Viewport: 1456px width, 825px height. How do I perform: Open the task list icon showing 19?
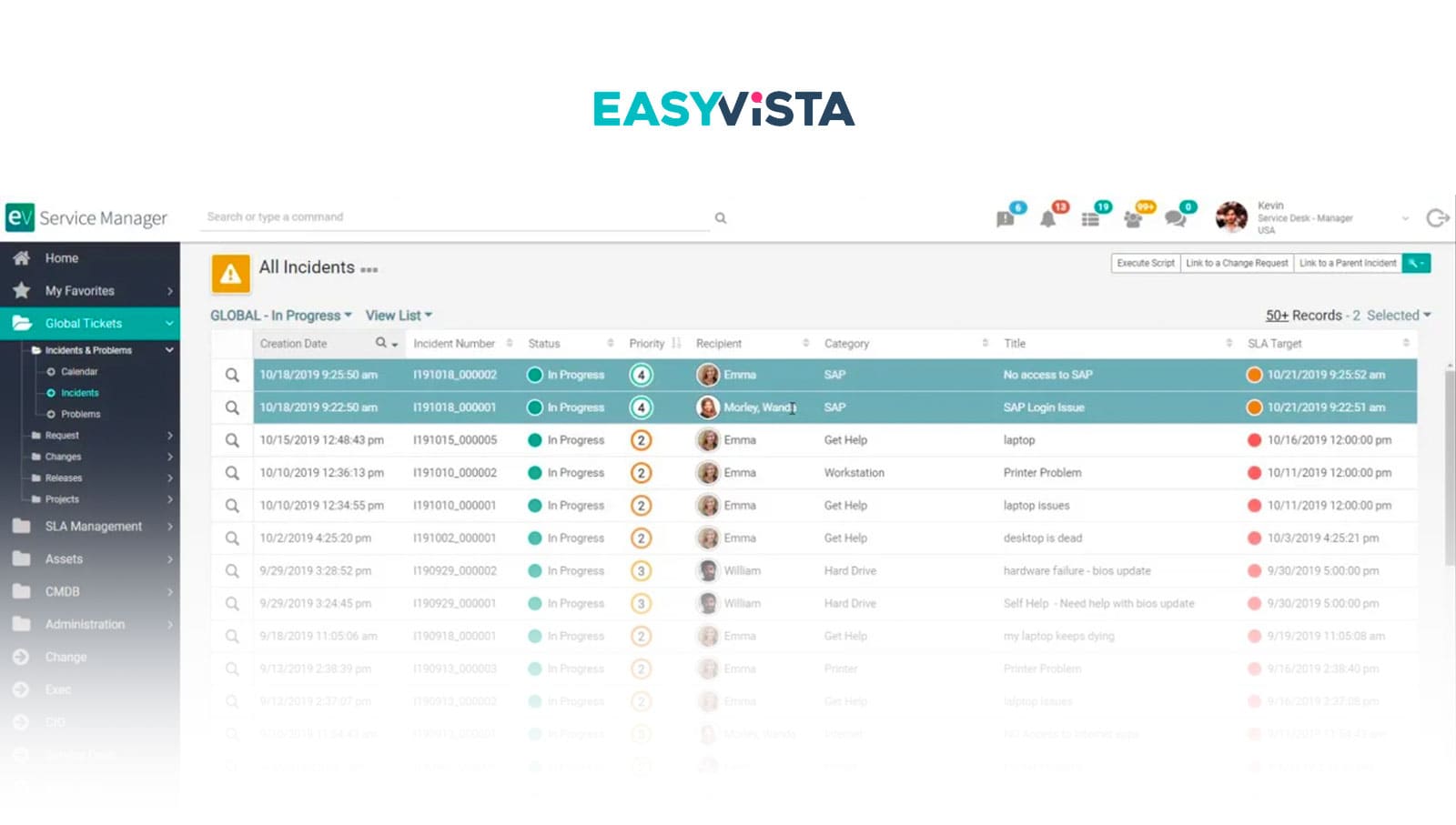tap(1091, 217)
